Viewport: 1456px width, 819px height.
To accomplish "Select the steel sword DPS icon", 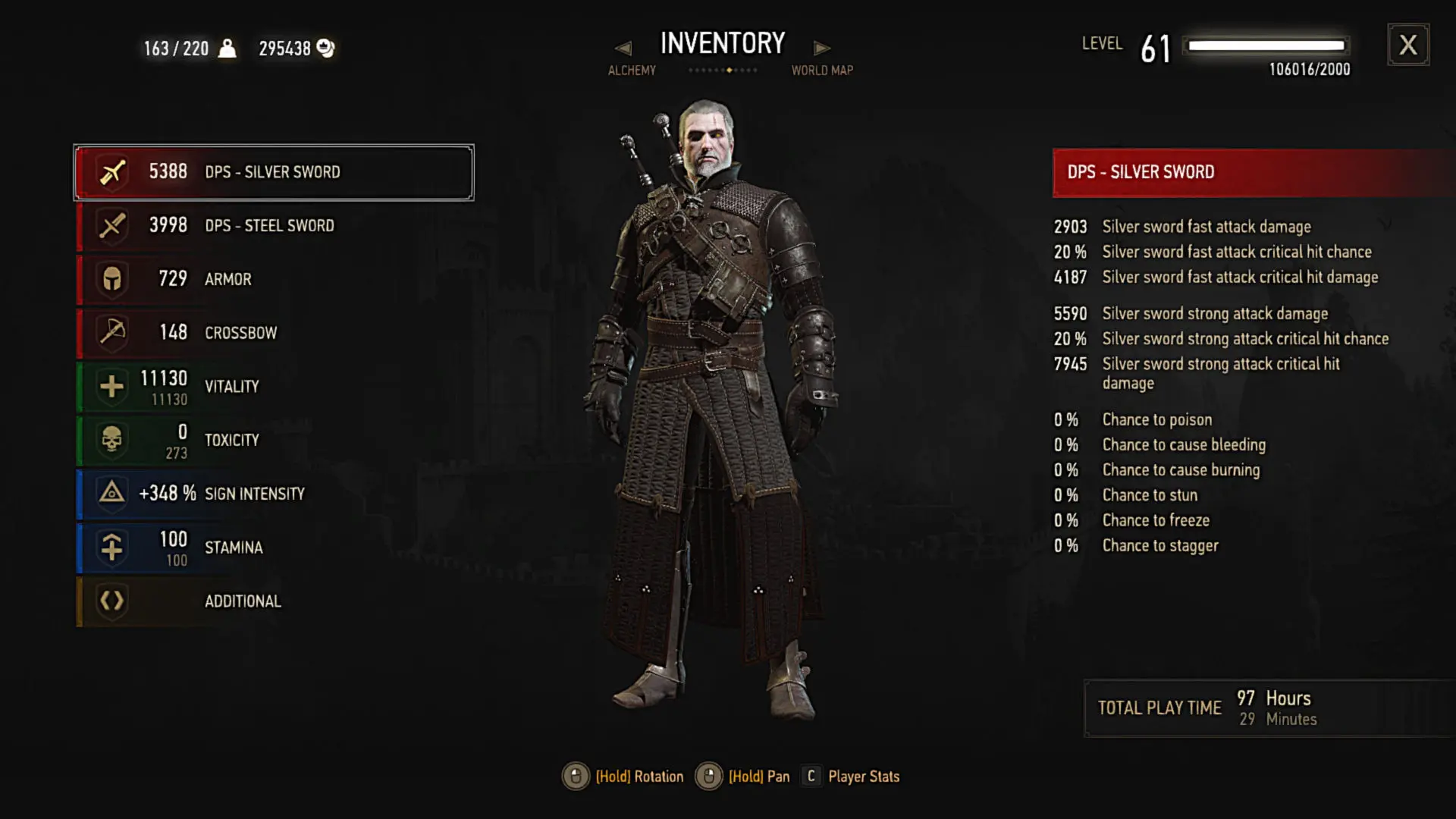I will [x=112, y=225].
